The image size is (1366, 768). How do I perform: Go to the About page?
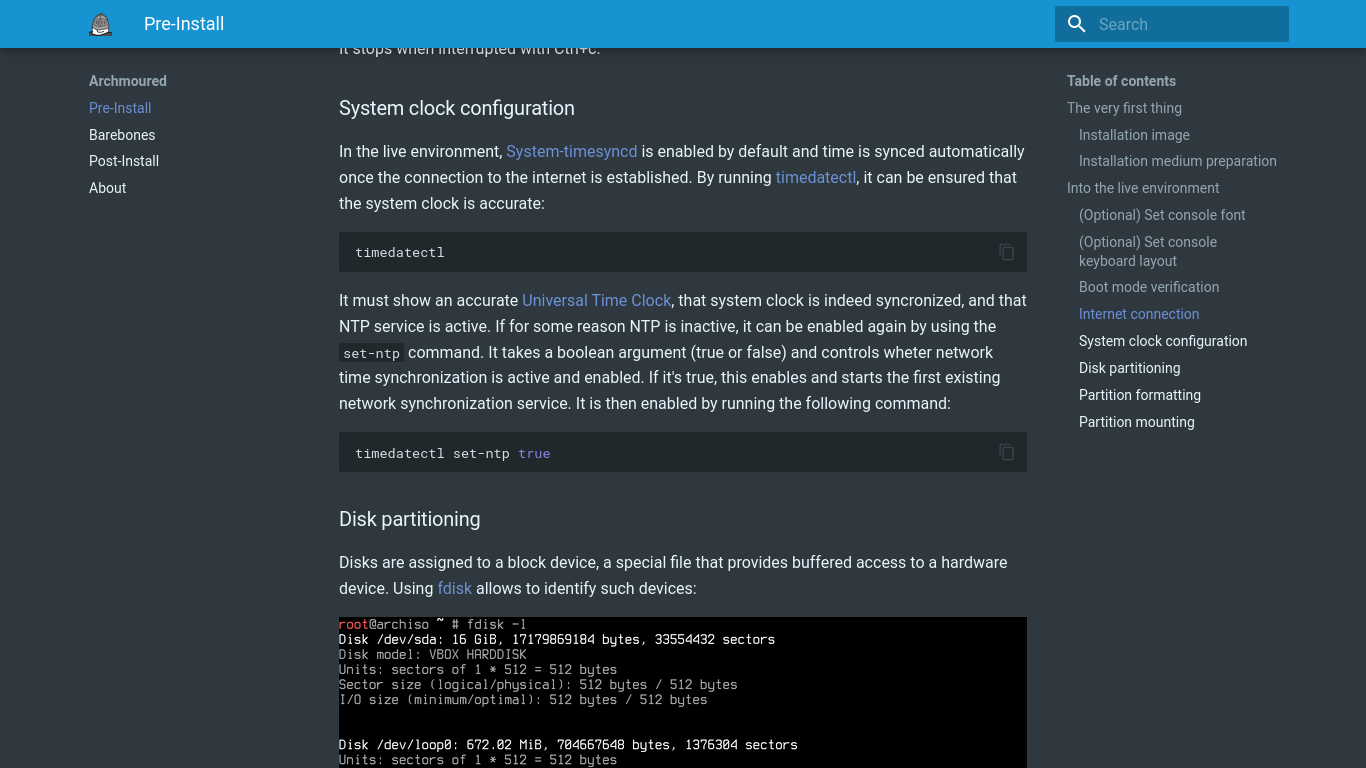(108, 188)
